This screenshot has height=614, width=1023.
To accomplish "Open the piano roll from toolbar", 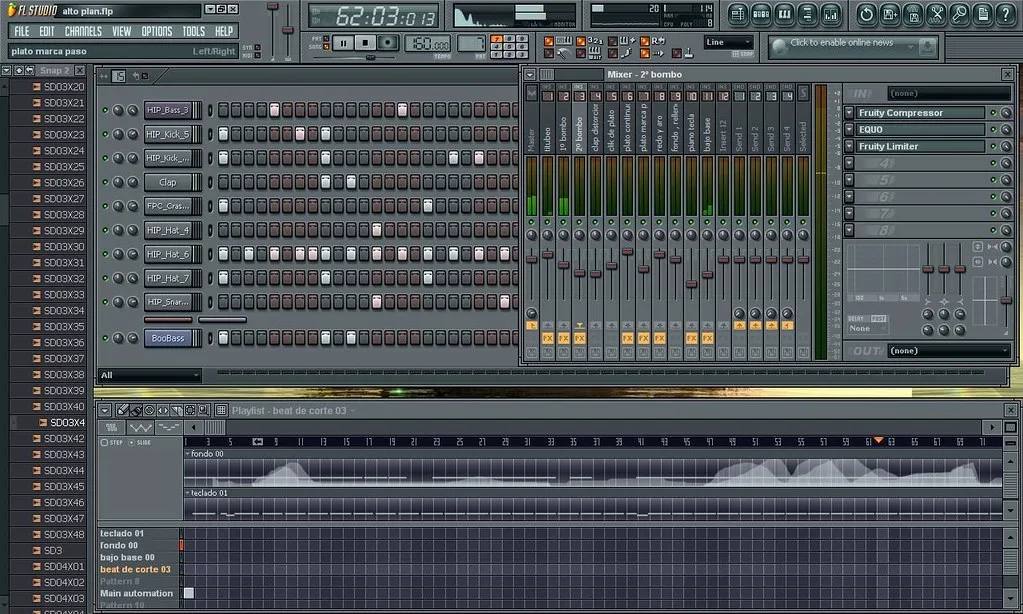I will coord(784,14).
